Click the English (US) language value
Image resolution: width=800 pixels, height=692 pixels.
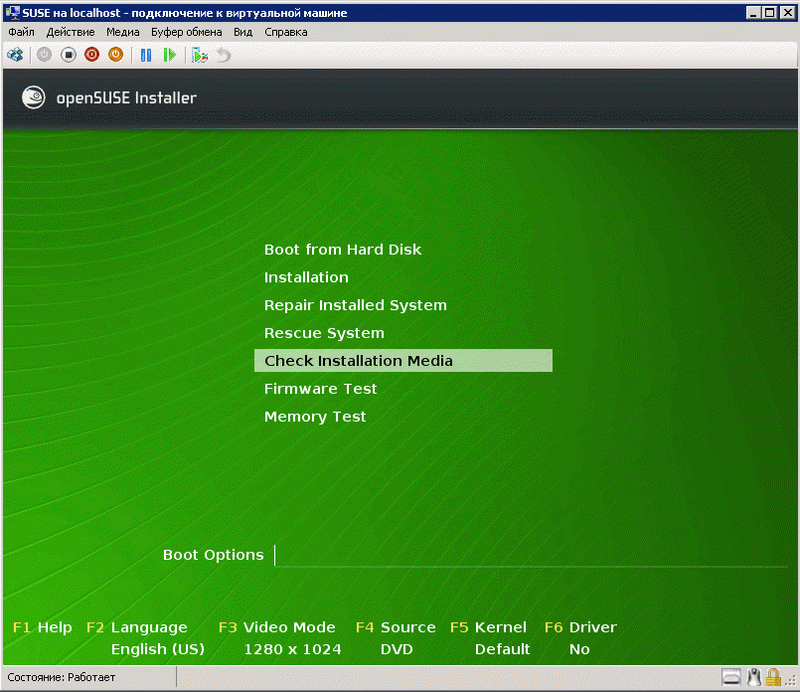(158, 649)
